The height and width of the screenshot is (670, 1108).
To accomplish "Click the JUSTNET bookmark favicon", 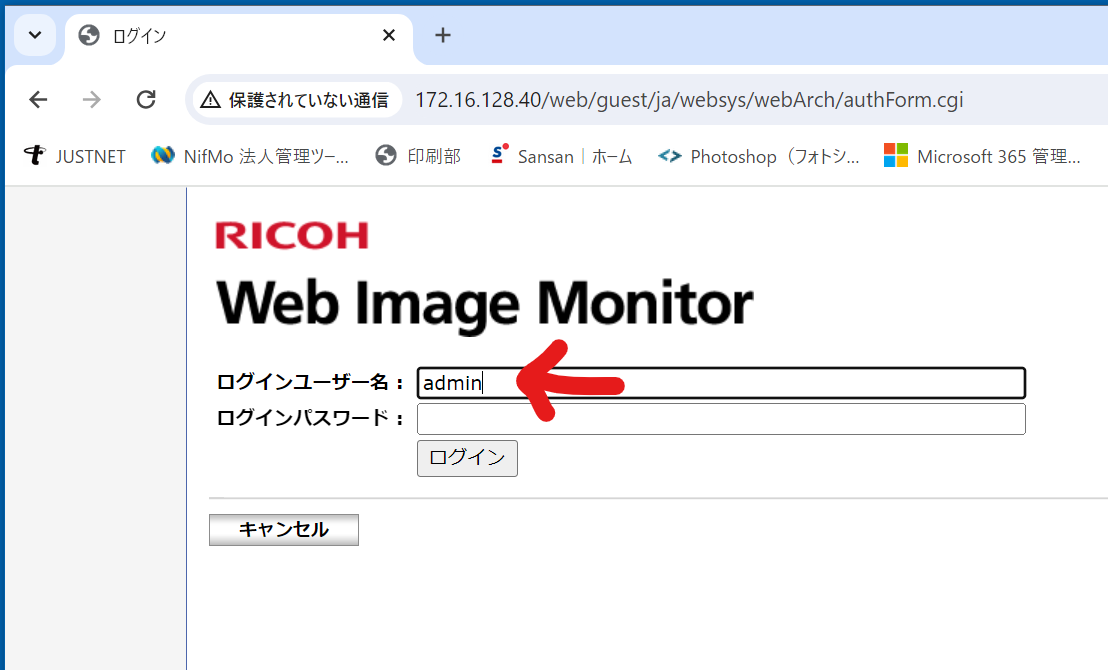I will point(35,155).
